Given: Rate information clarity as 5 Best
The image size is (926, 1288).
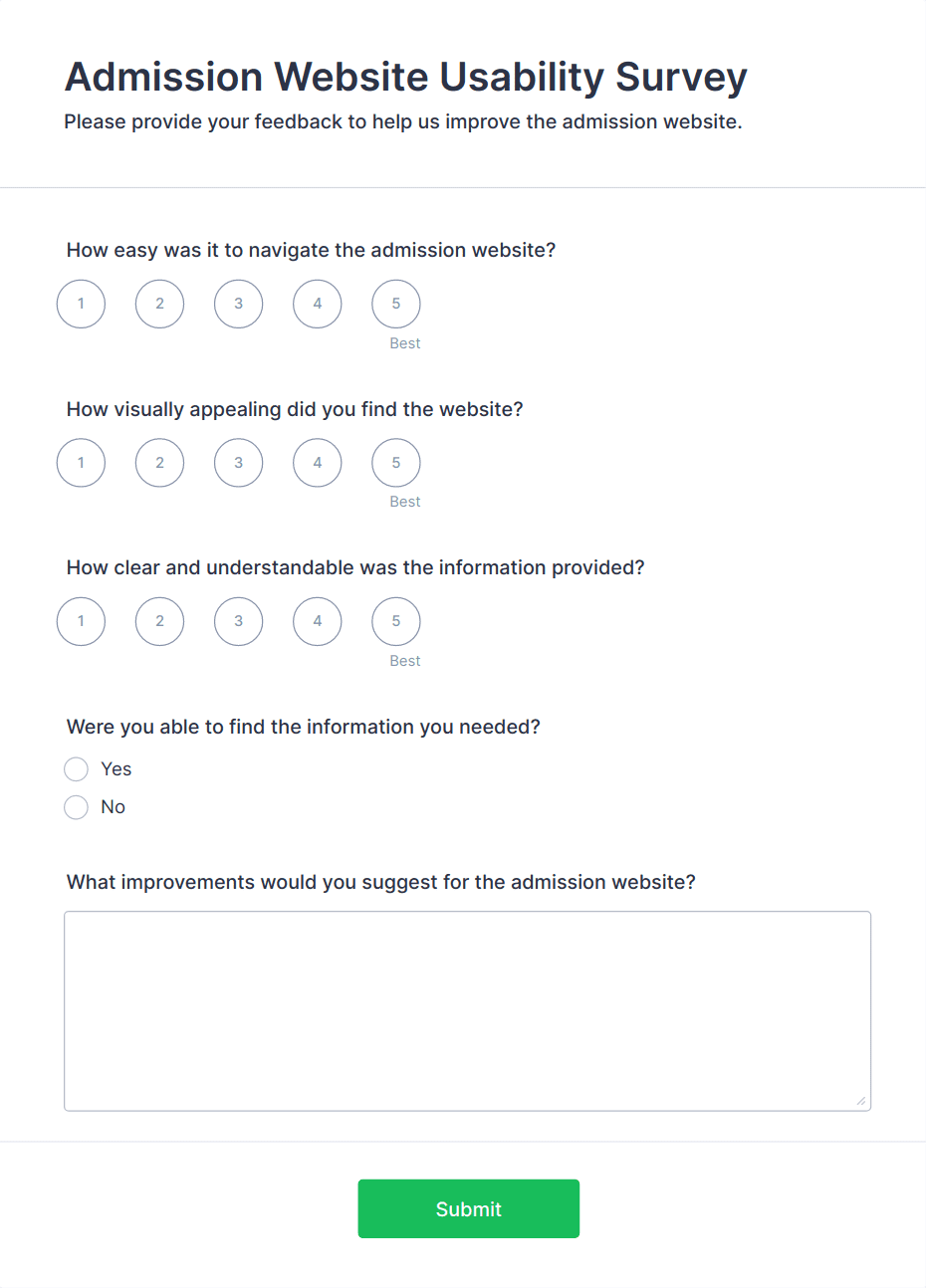Looking at the screenshot, I should [395, 621].
